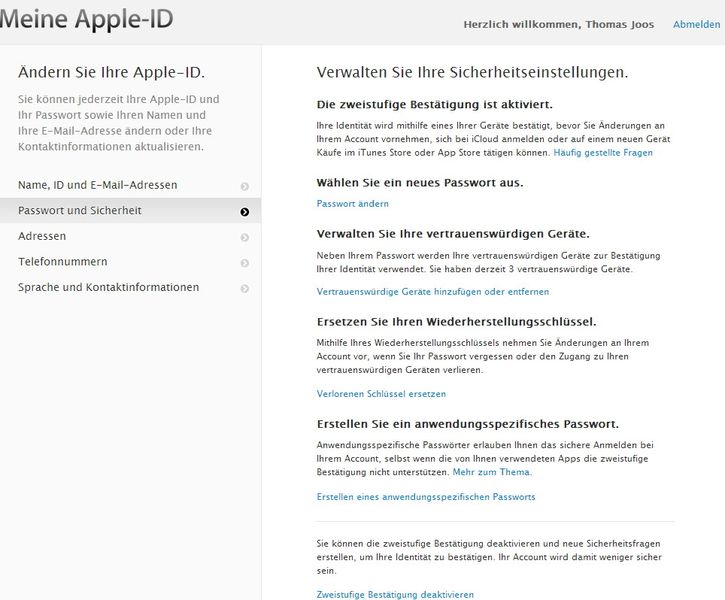Click Herzlich willkommen, Thomas Joos text
725x600 pixels.
click(559, 24)
